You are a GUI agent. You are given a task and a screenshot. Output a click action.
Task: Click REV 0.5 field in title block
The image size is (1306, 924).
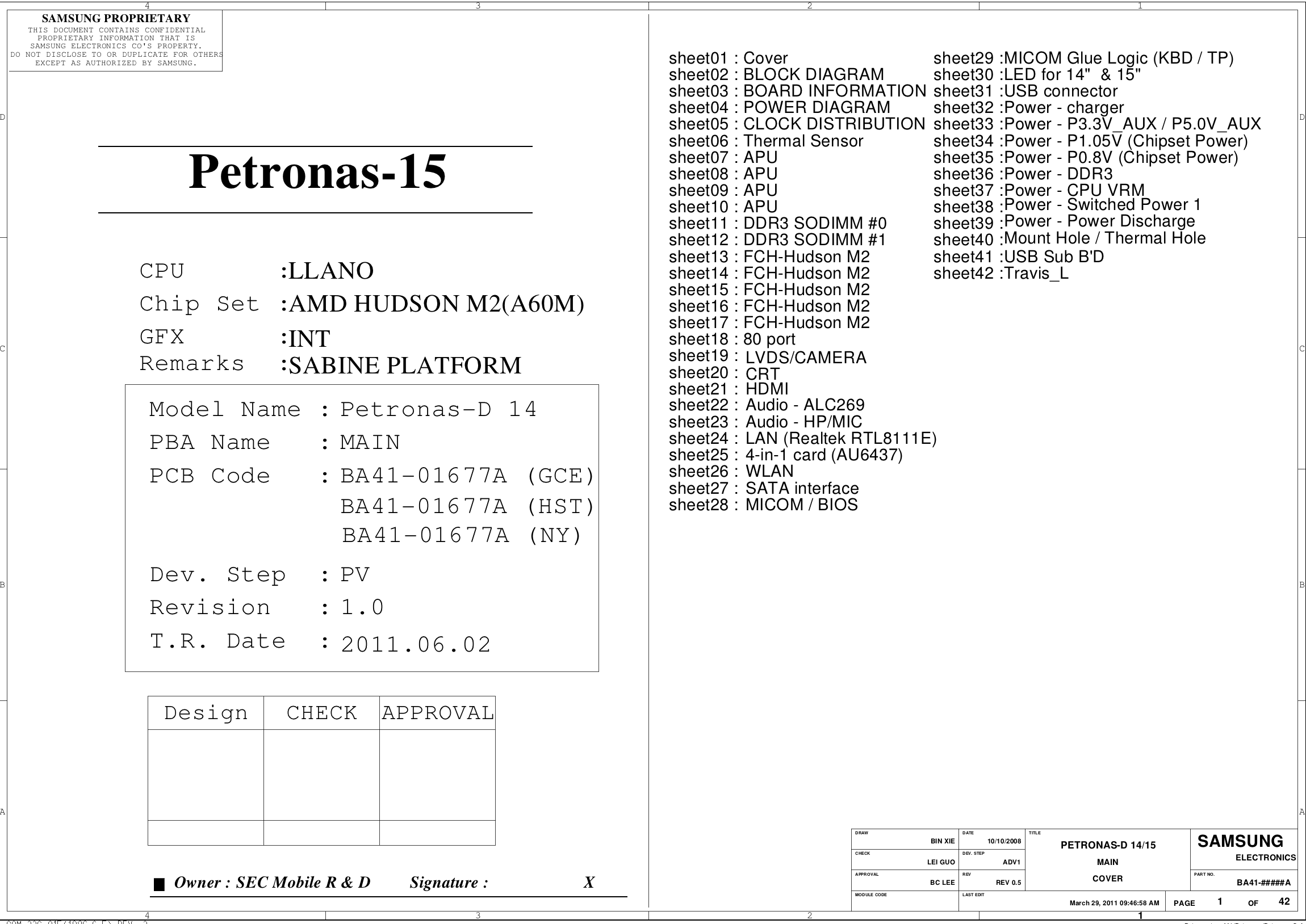tap(1008, 883)
